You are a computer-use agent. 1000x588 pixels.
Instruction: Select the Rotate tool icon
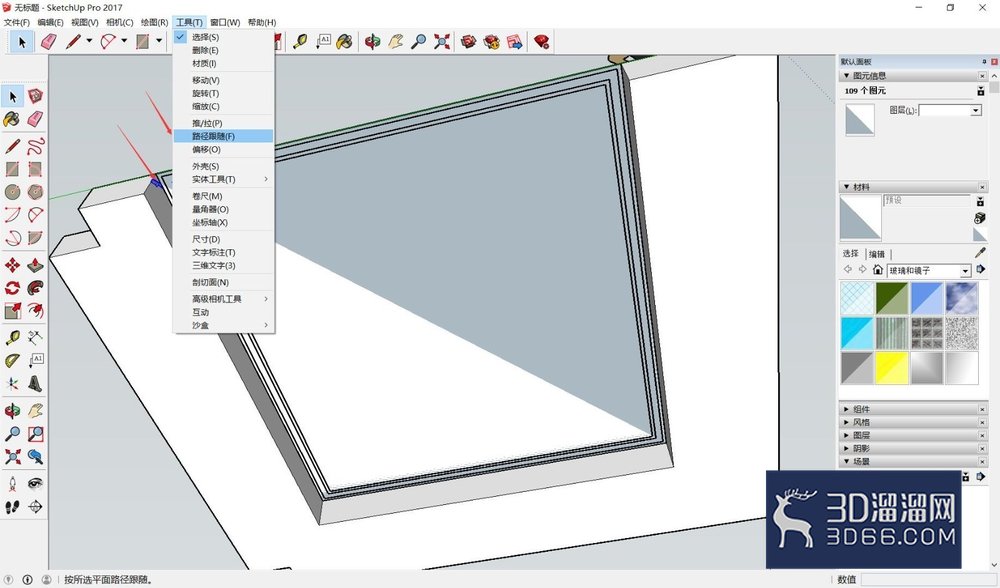click(x=12, y=288)
